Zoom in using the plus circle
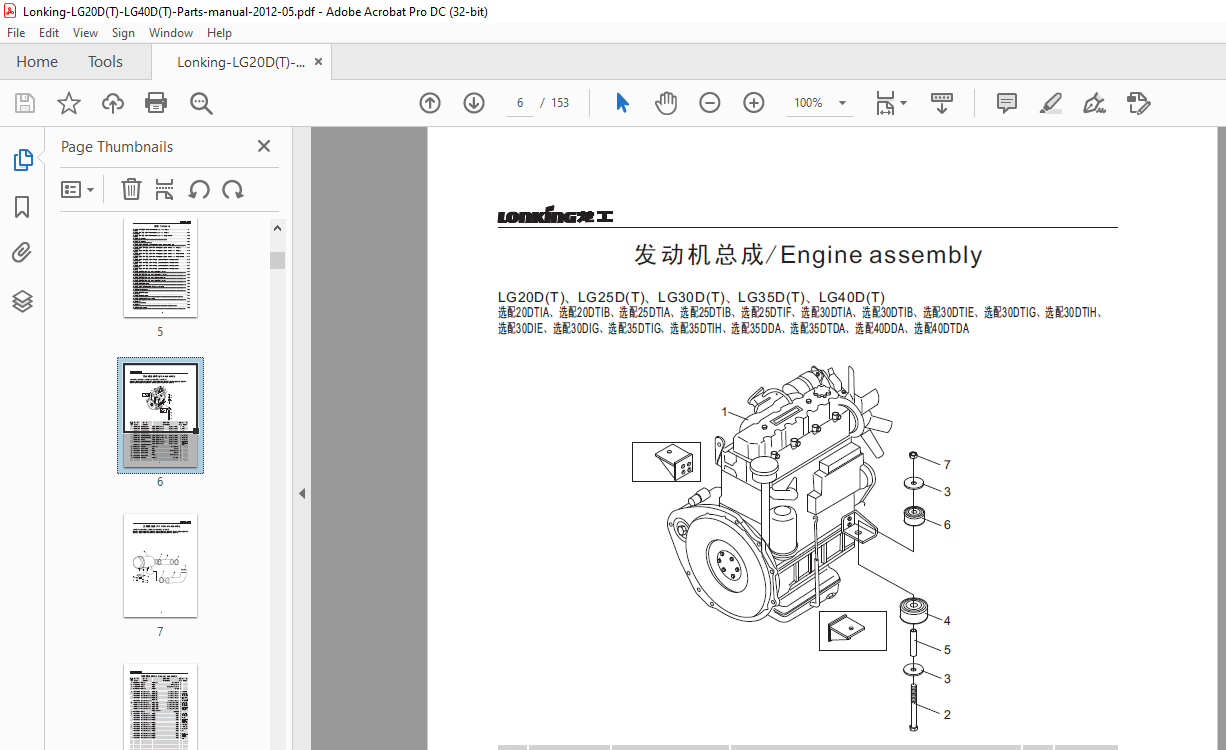Viewport: 1226px width, 750px height. point(754,103)
